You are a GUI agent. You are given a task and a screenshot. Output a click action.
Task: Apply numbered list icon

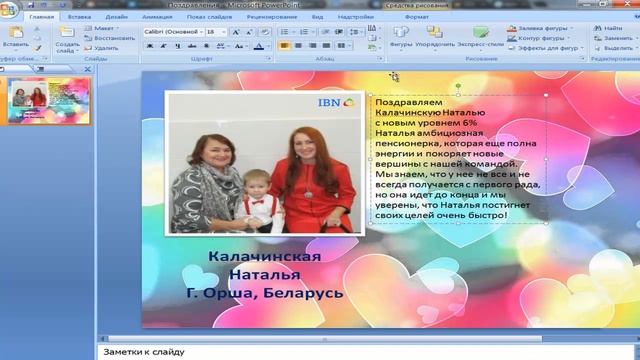(304, 32)
